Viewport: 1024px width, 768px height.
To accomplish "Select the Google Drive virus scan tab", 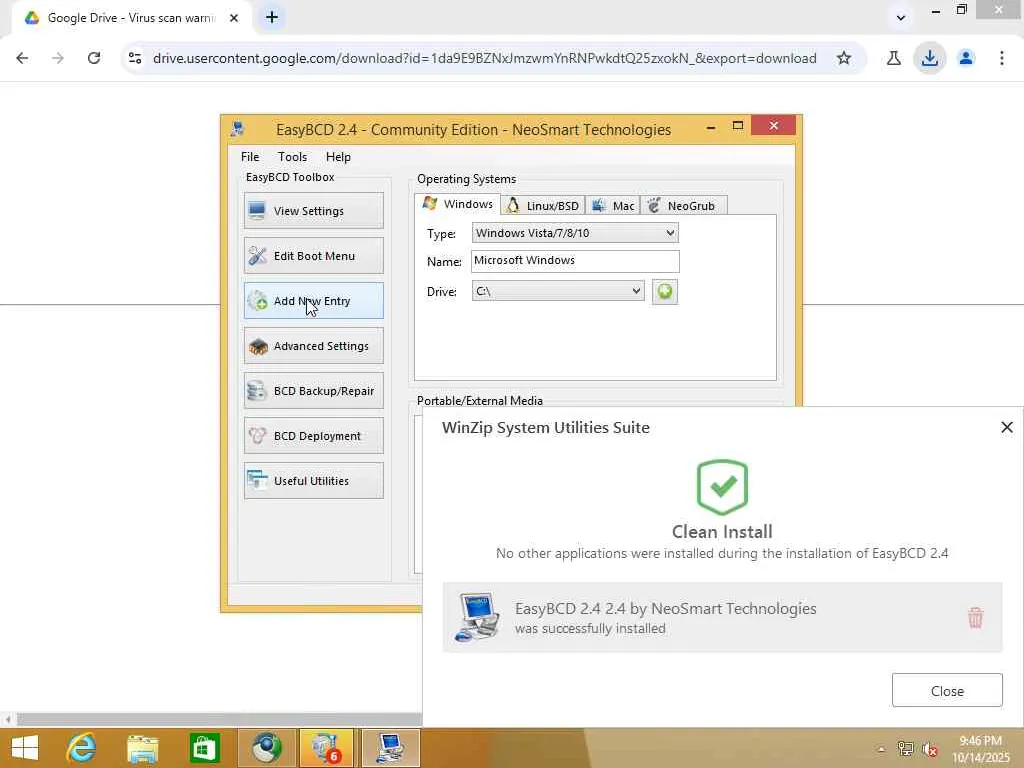I will [131, 18].
